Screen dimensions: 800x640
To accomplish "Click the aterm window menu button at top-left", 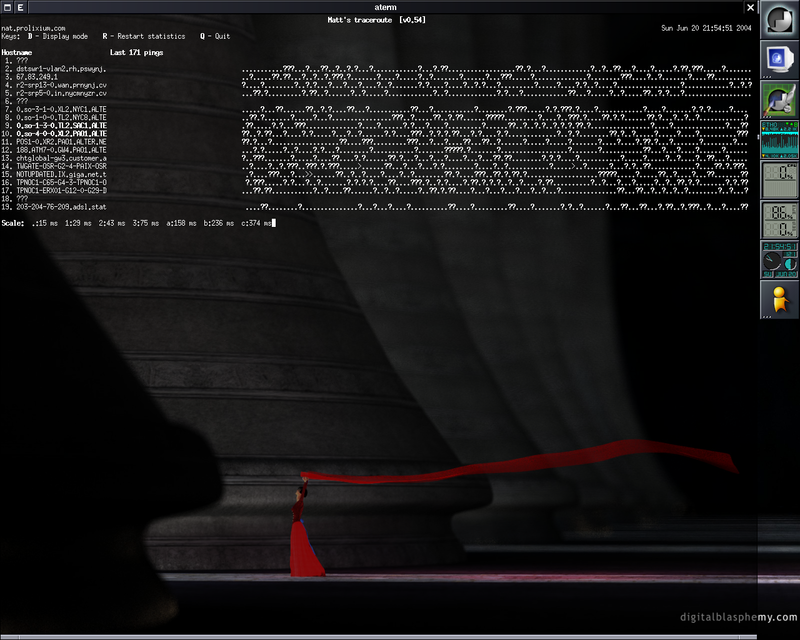I will [7, 7].
